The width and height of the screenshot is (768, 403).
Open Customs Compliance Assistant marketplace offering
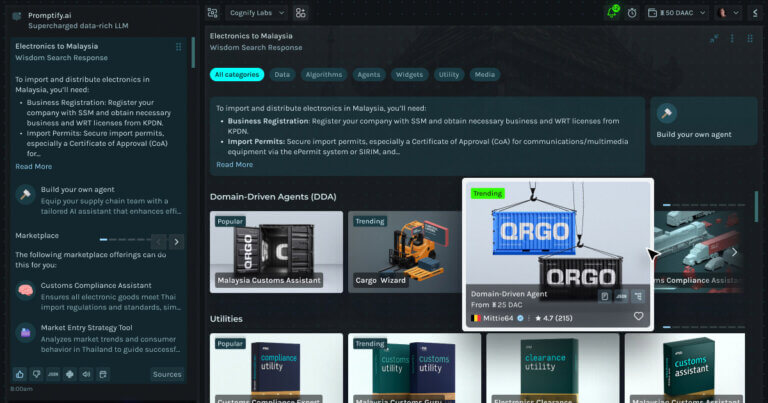click(98, 296)
